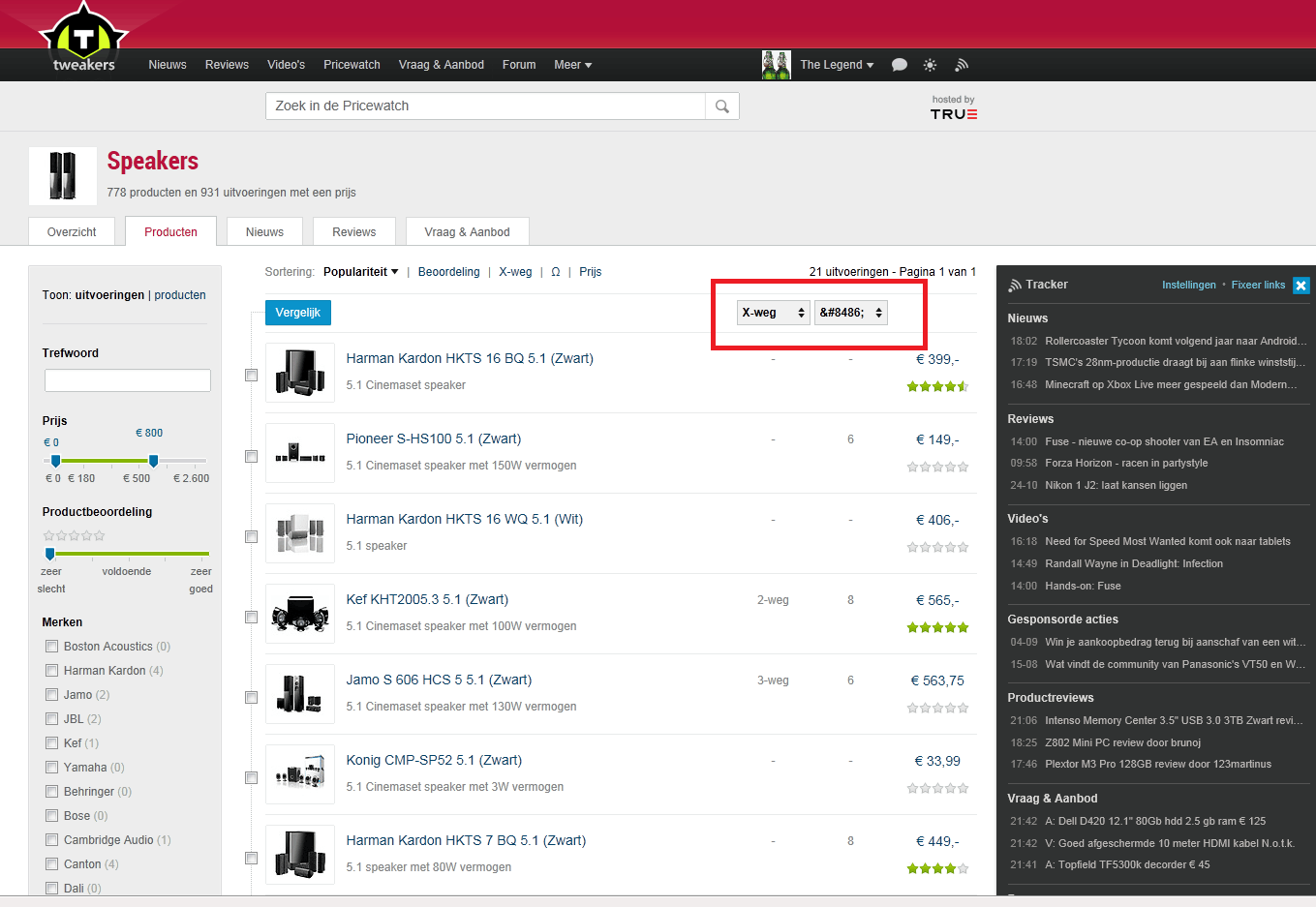Tick the compare checkbox for Jamo S 606
The image size is (1316, 907).
251,696
